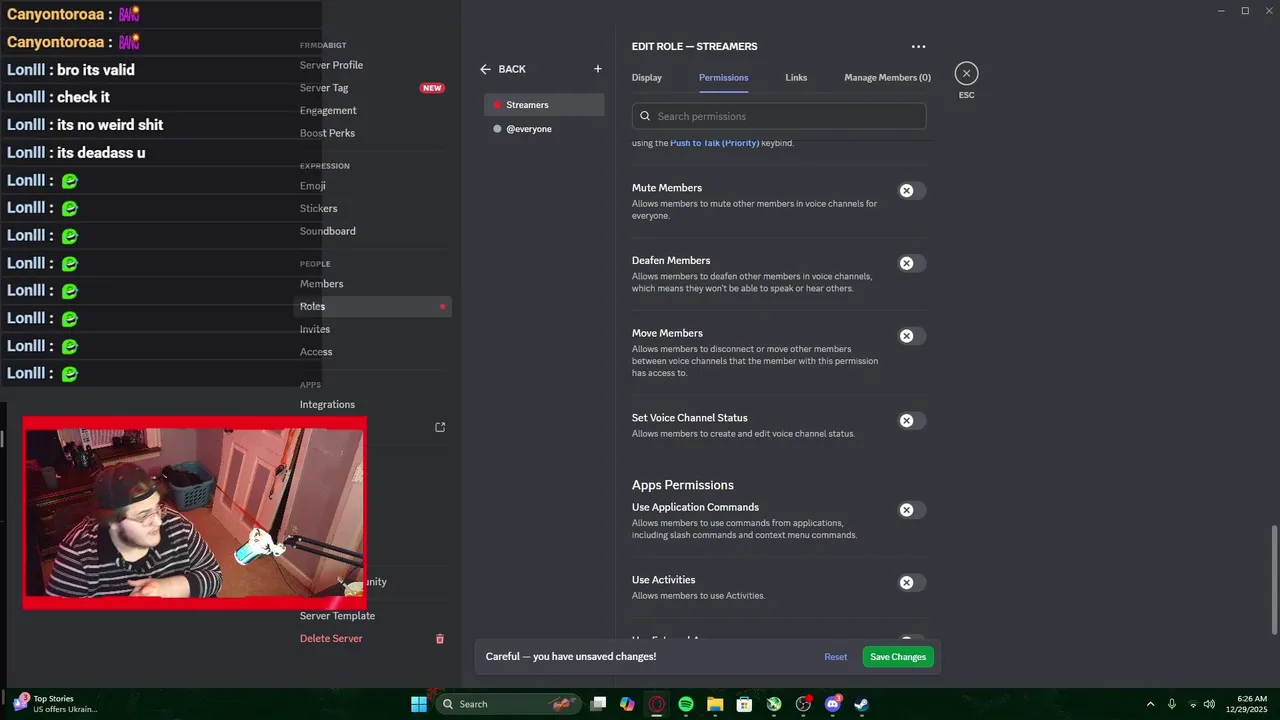Screen dimensions: 1280x720
Task: Select the Permissions tab
Action: tap(723, 77)
